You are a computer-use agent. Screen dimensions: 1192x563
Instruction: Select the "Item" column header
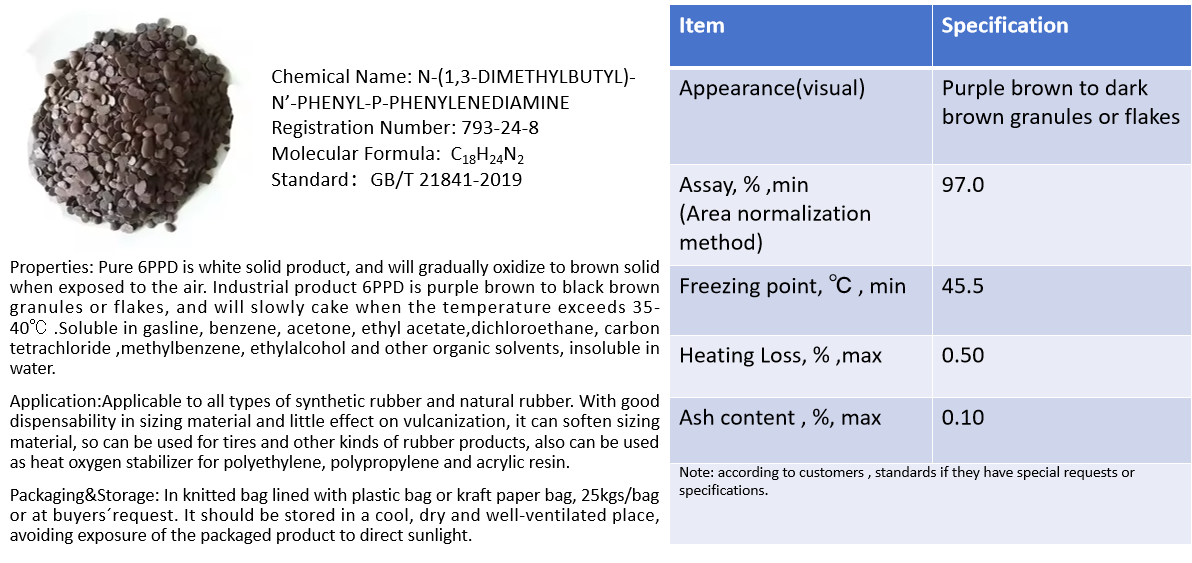(702, 26)
